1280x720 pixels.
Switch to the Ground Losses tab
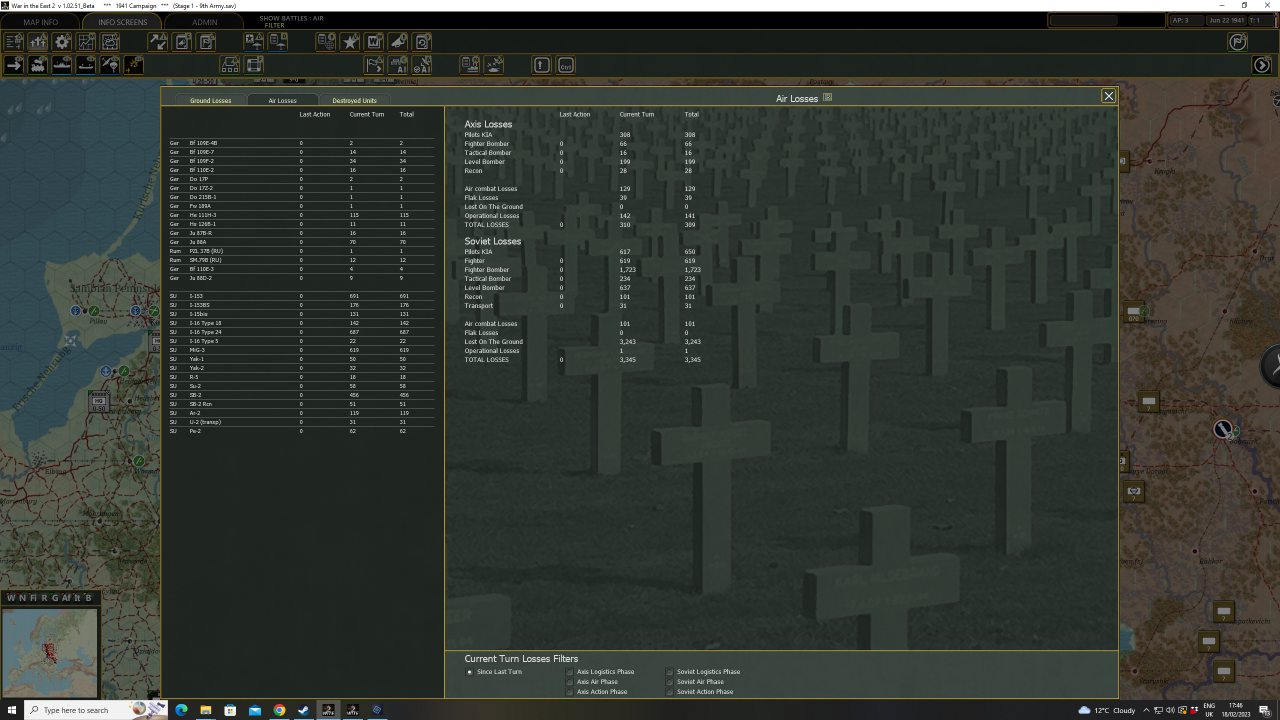coord(210,100)
